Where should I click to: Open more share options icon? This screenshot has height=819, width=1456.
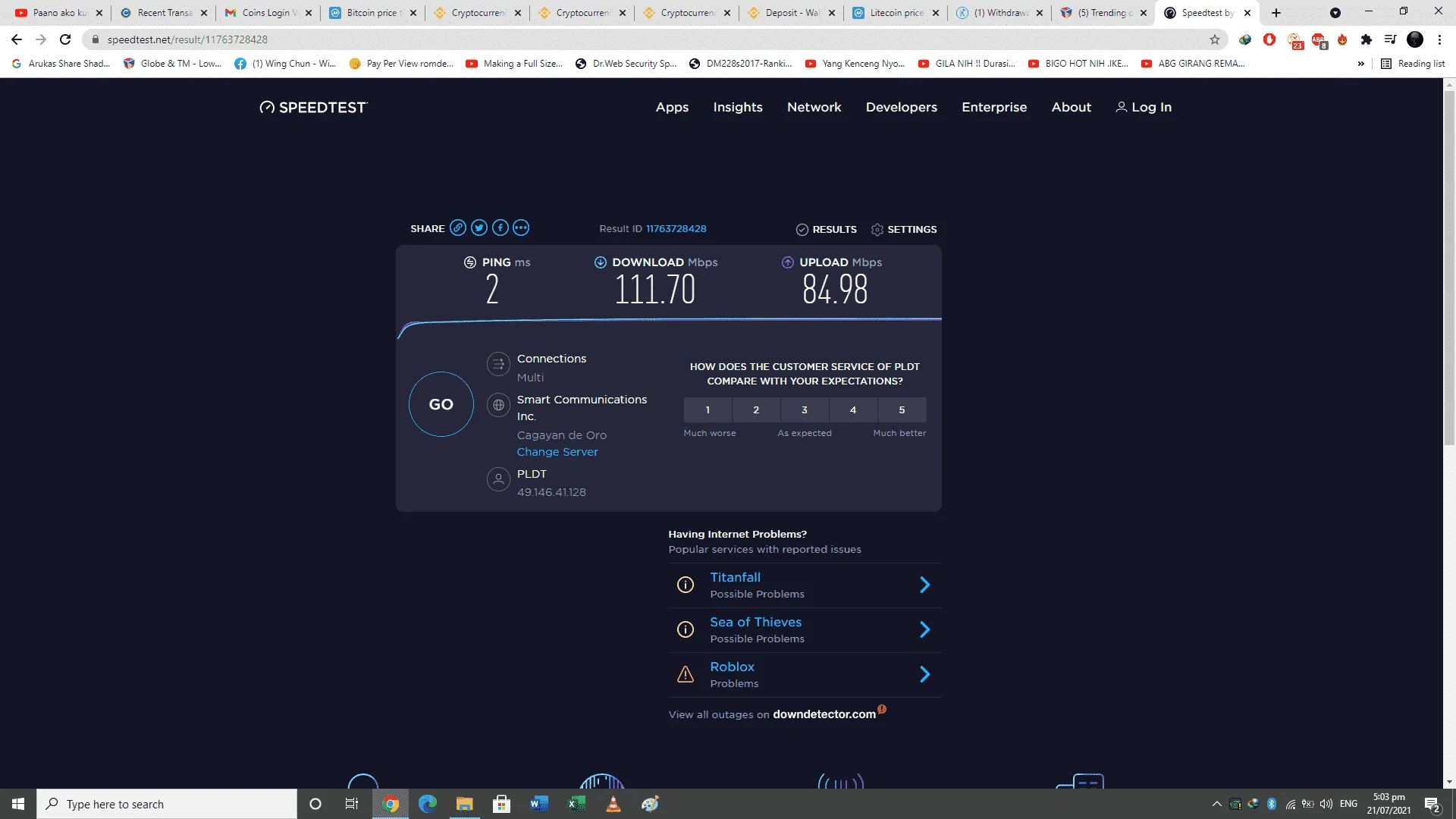(x=521, y=227)
